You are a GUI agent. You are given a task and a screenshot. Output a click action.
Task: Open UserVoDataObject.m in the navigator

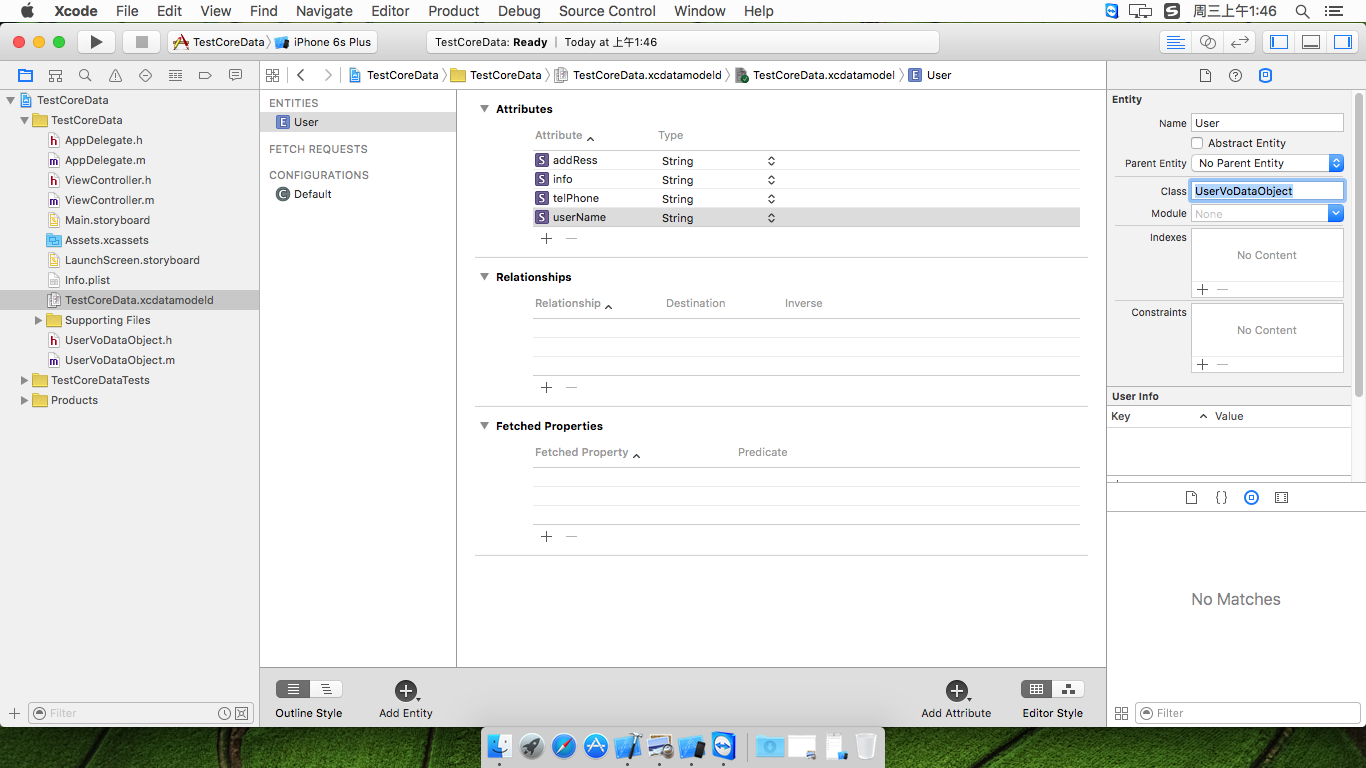120,360
